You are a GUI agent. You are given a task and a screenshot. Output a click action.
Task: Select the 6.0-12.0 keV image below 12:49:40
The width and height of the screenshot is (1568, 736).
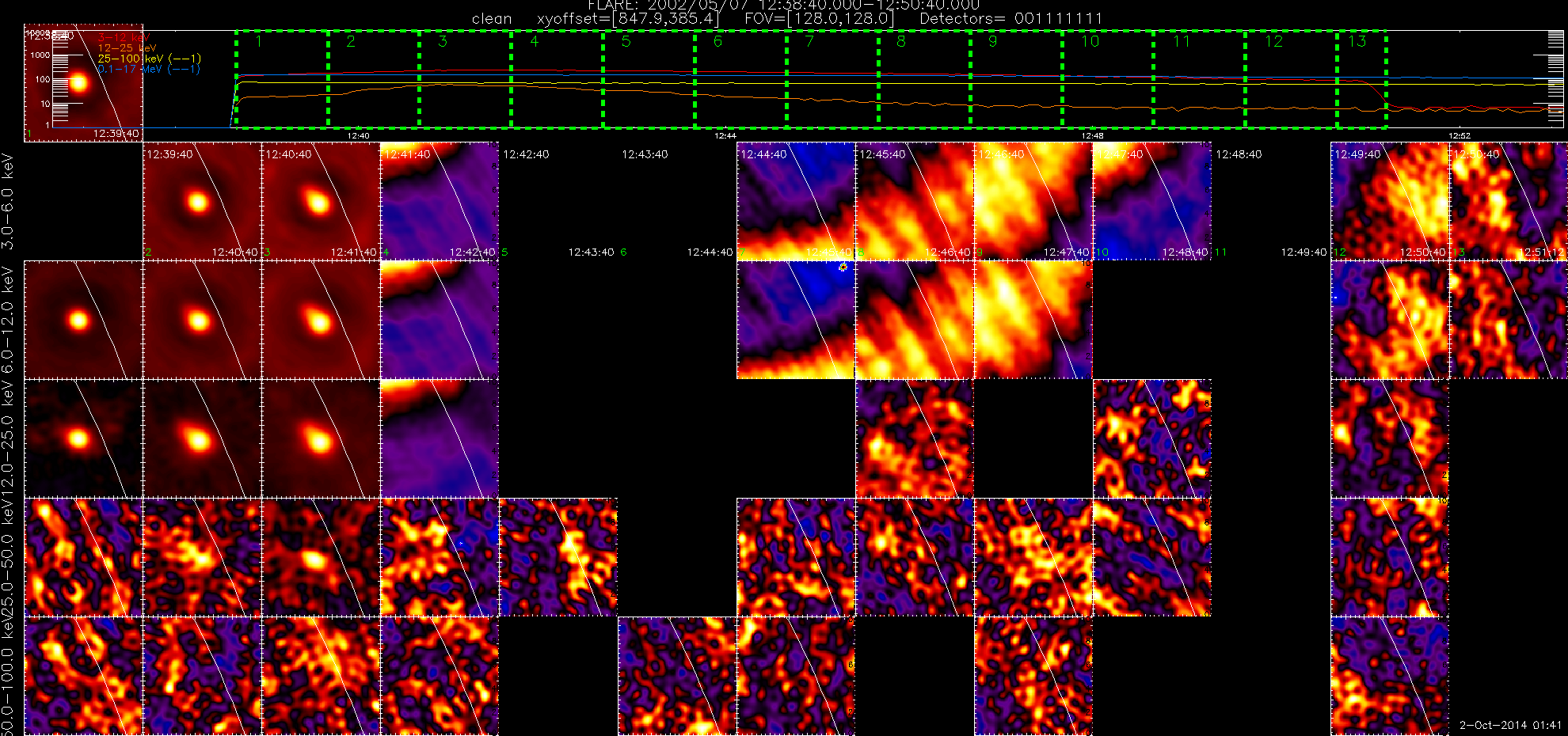coord(1390,320)
